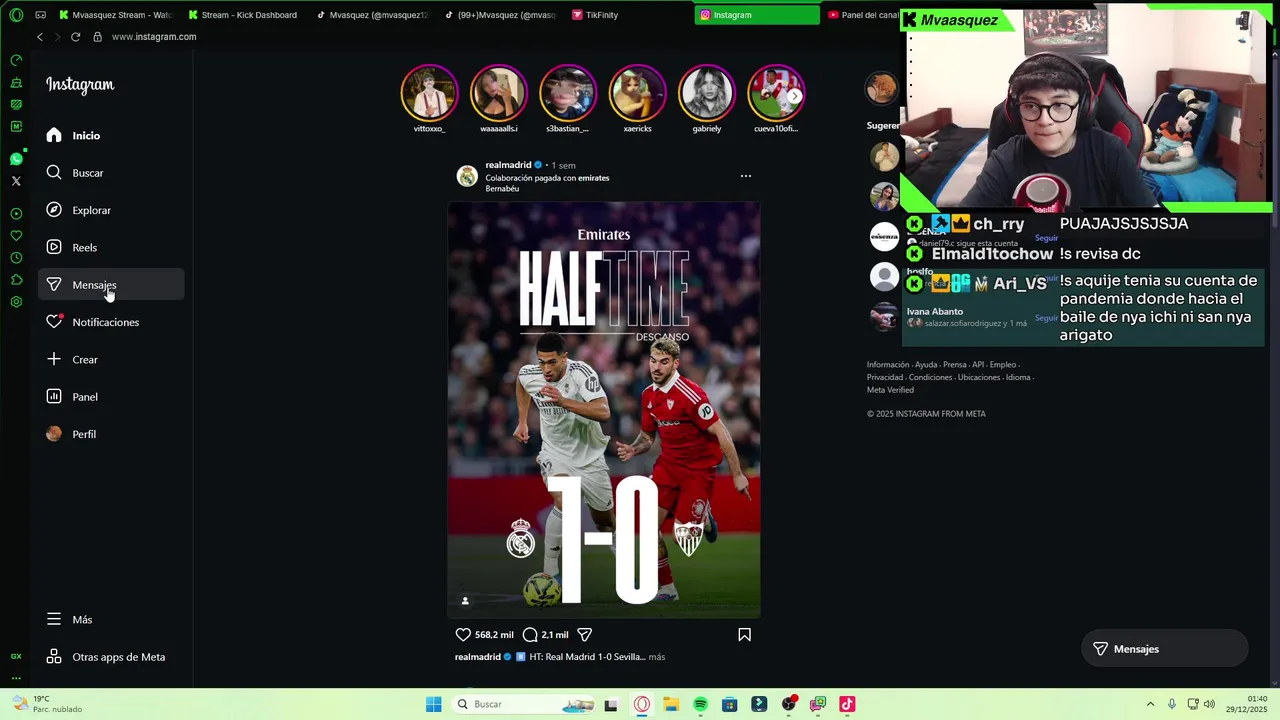Screen dimensions: 1280x720
Task: Open the Ayuda footer link
Action: point(926,365)
